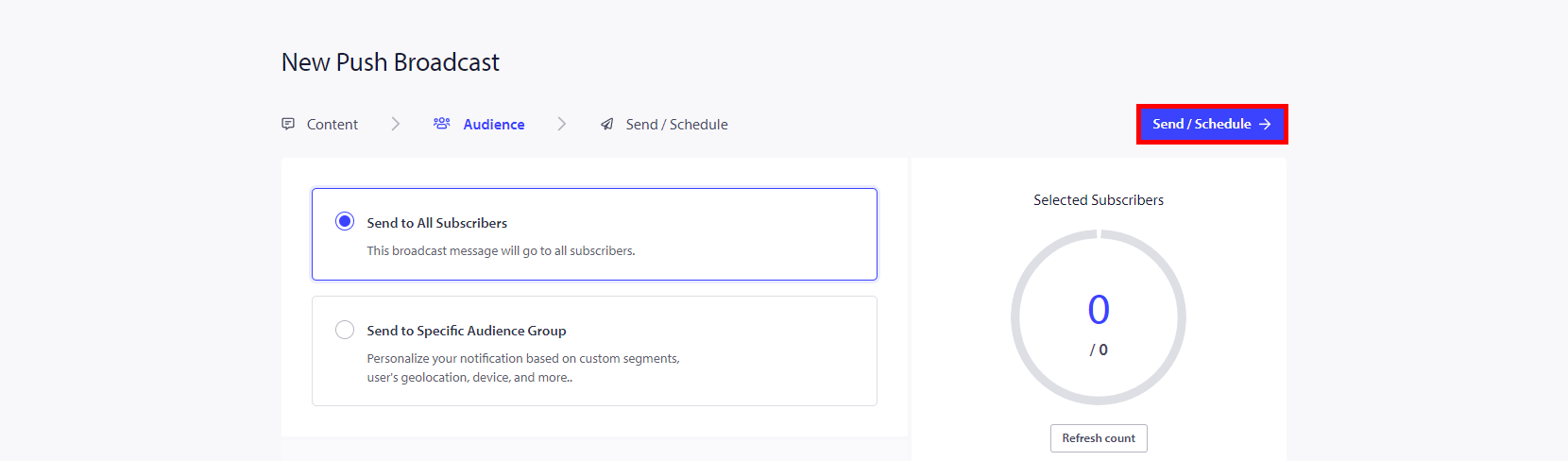Go to the Content step label
This screenshot has height=461, width=1568.
click(332, 125)
